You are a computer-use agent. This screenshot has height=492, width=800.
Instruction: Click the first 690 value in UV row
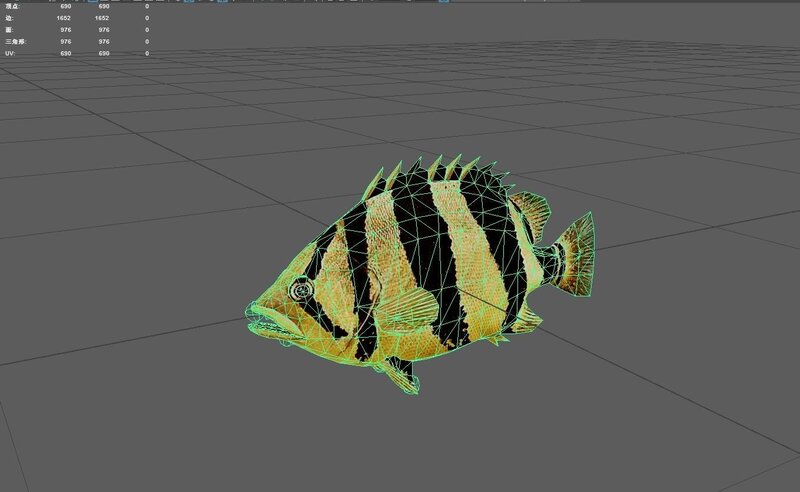point(66,54)
